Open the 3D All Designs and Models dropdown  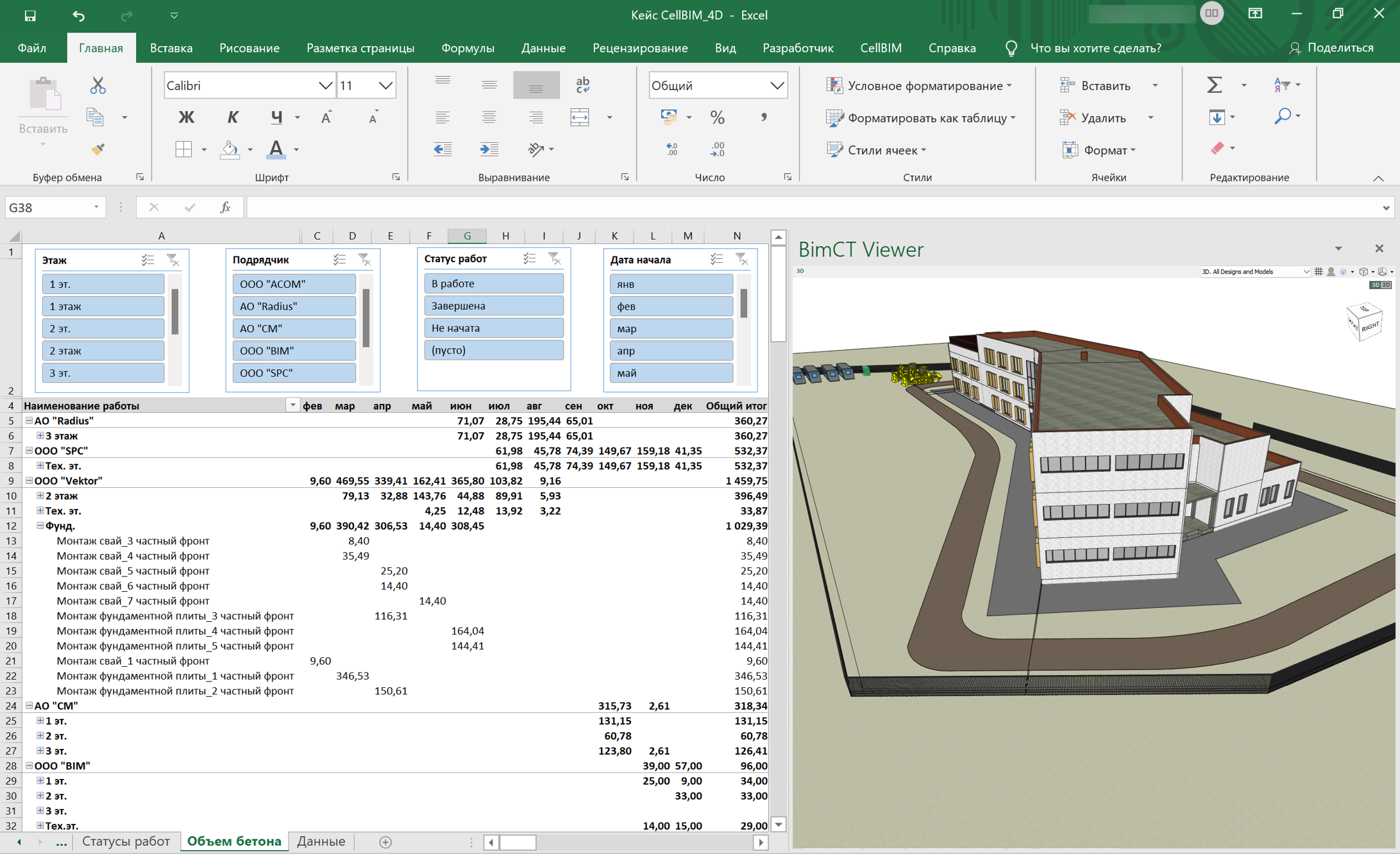pyautogui.click(x=1254, y=271)
